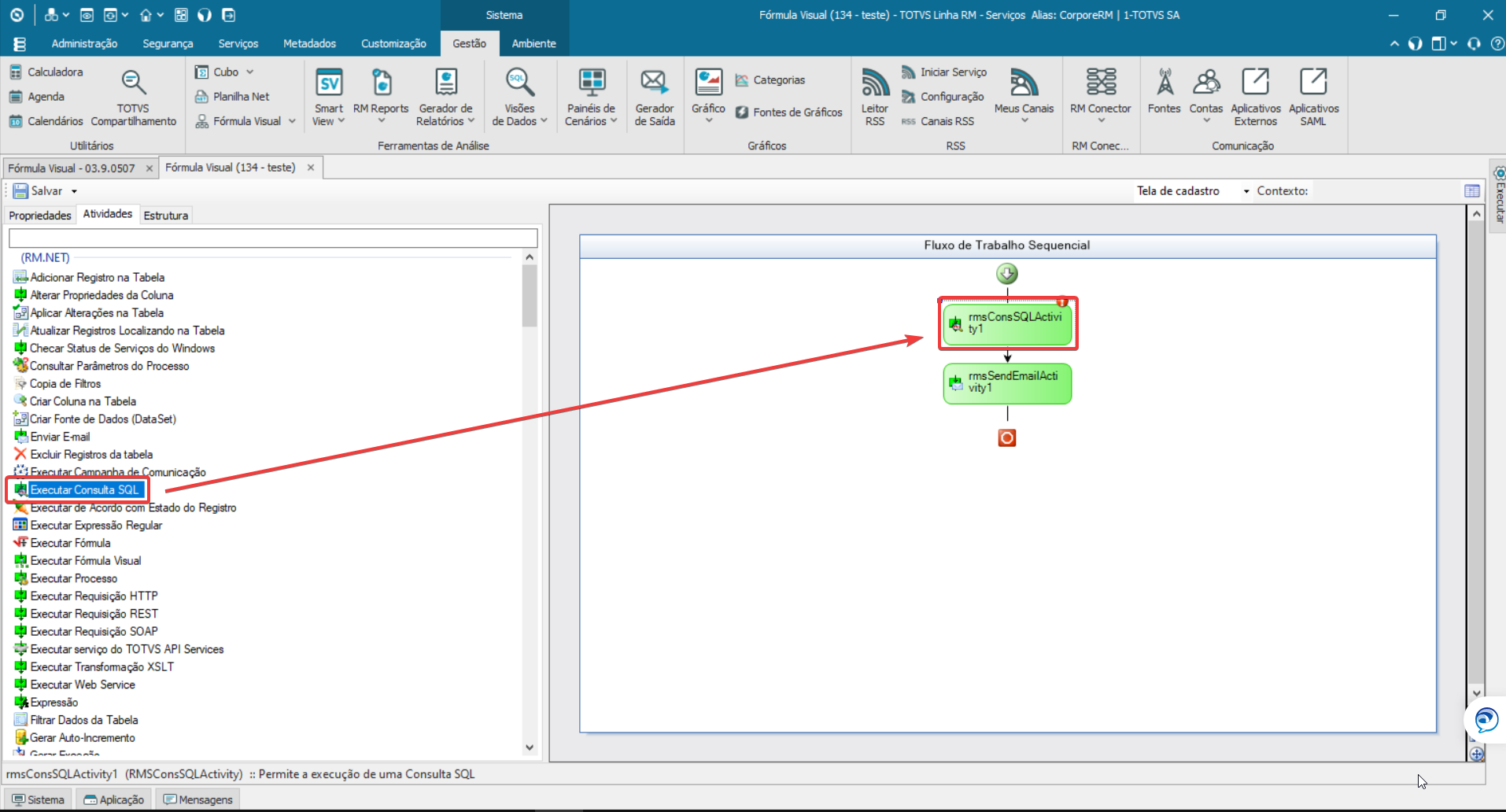This screenshot has width=1506, height=812.
Task: Open the Agenda utility
Action: (x=37, y=97)
